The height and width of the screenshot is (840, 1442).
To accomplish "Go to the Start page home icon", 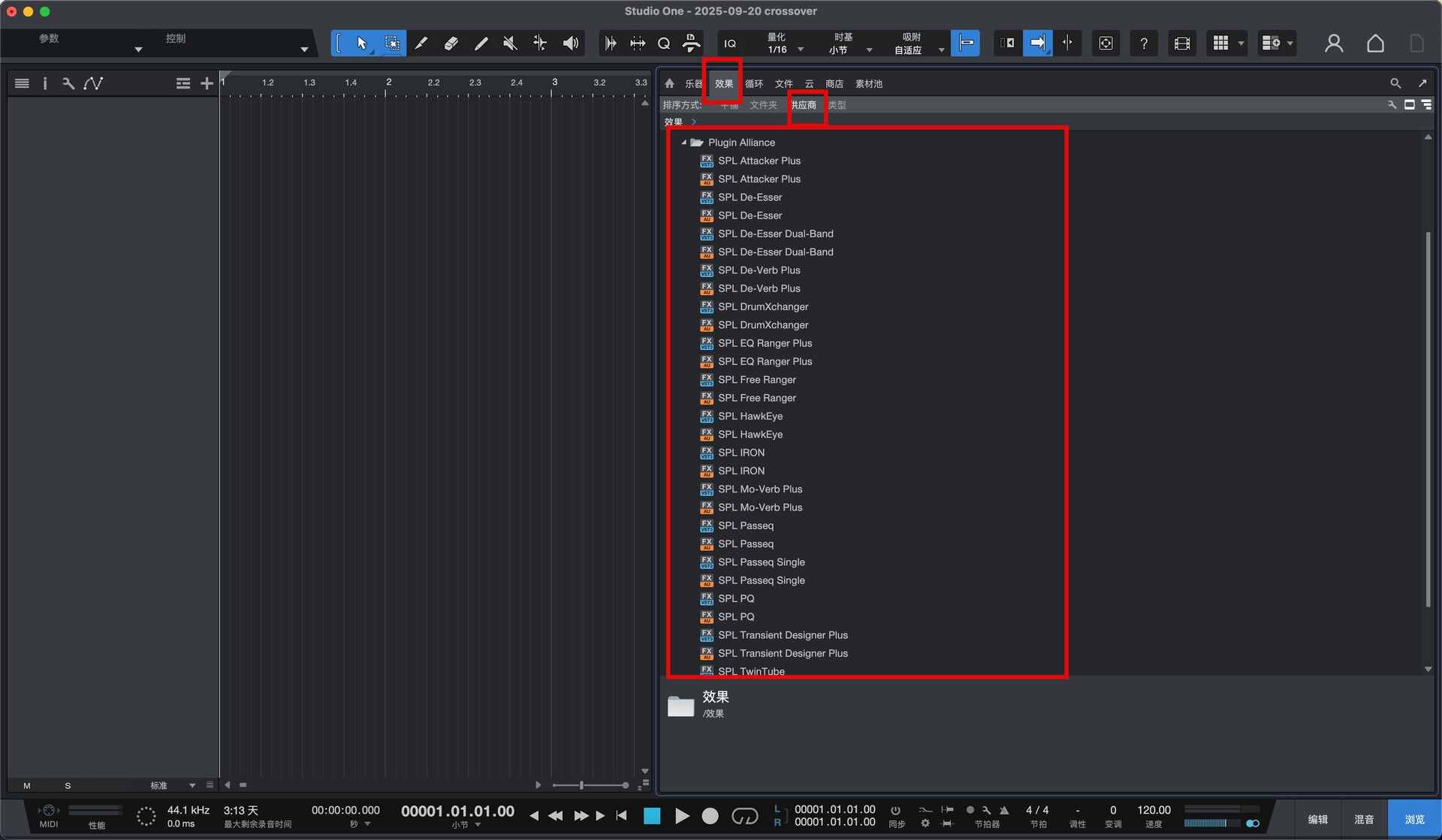I will coord(1375,44).
